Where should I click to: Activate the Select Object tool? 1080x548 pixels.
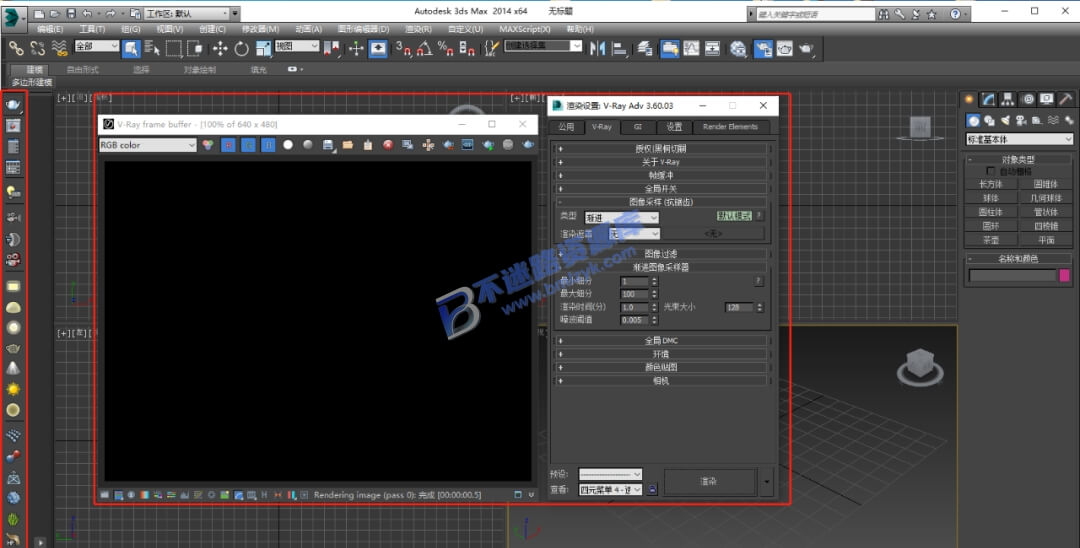pos(131,48)
